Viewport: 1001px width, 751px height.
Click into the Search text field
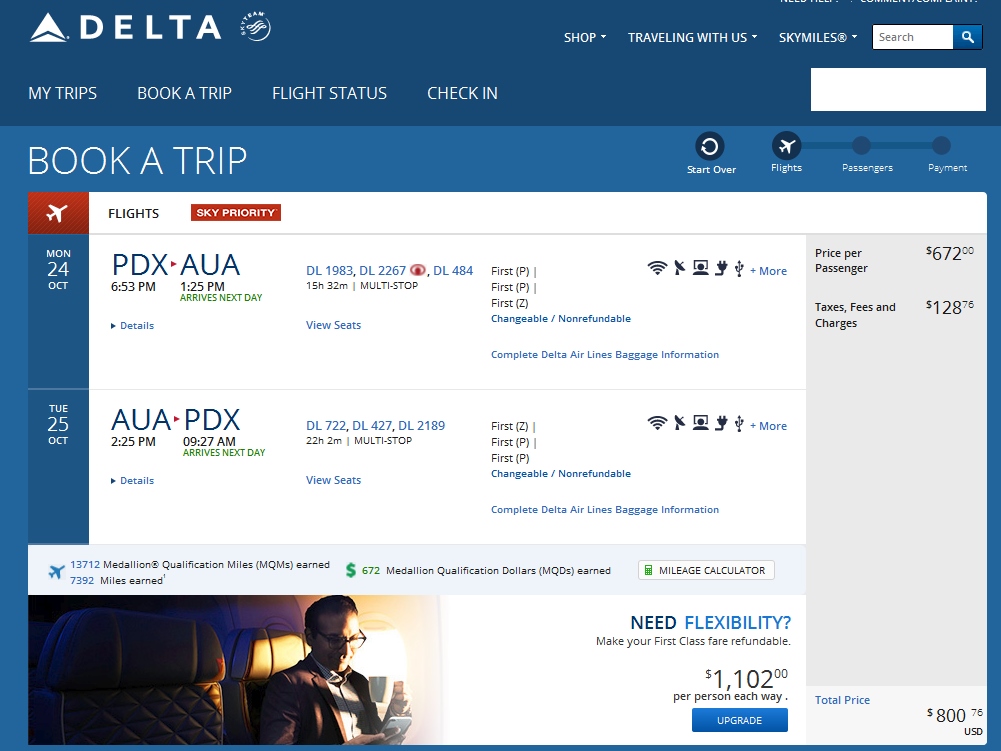(x=912, y=37)
